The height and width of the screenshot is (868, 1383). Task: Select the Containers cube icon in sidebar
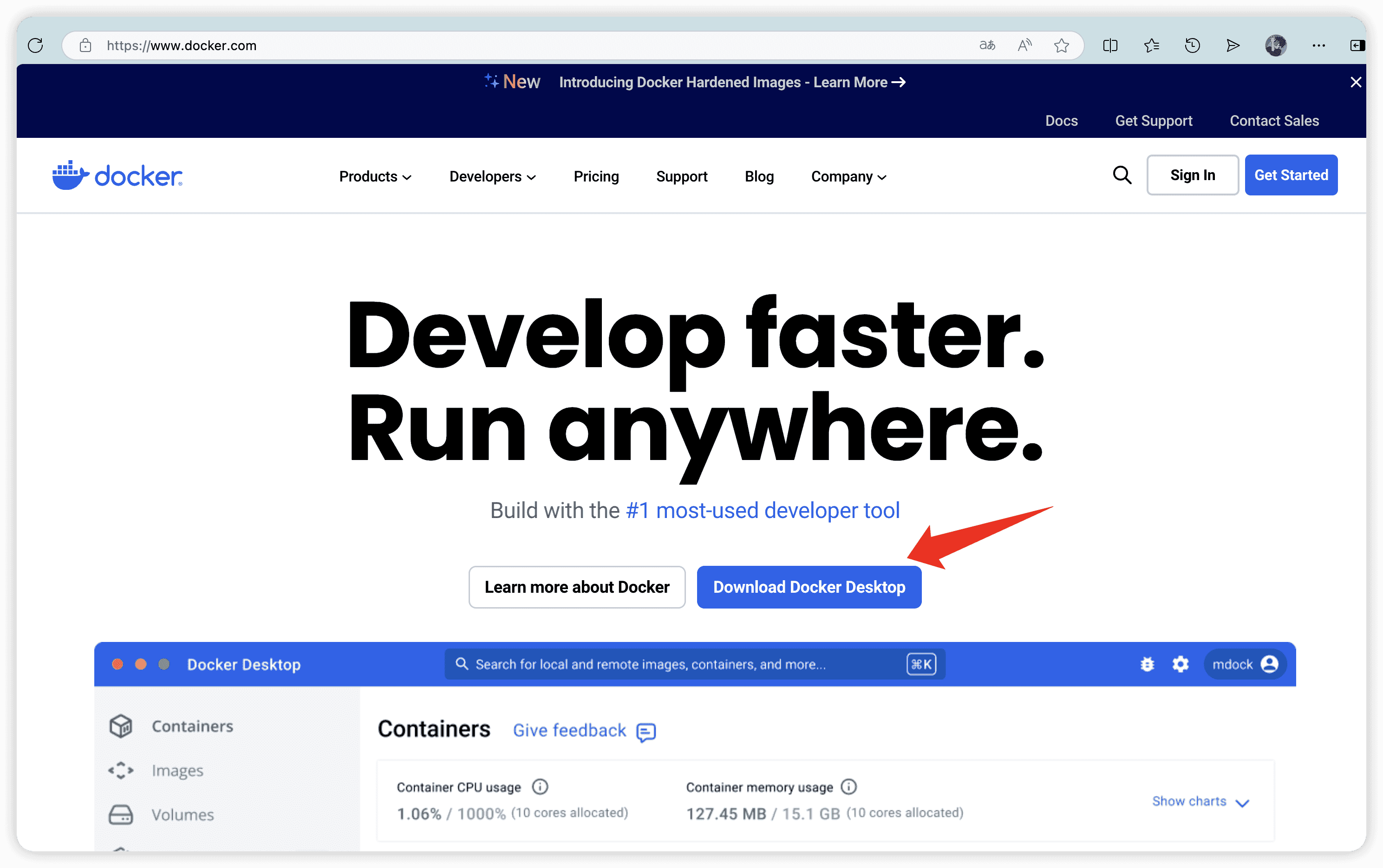click(121, 726)
